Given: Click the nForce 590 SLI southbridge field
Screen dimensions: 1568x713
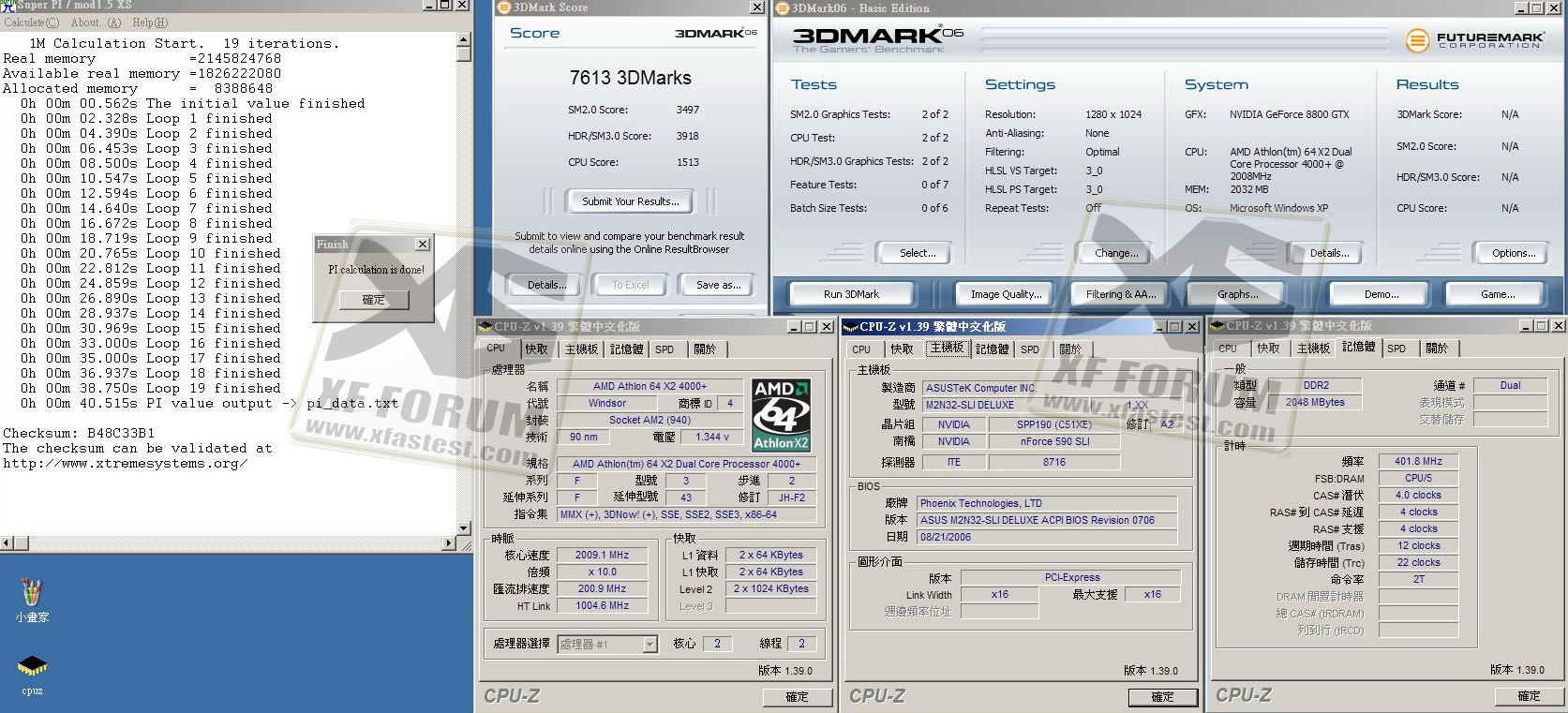Looking at the screenshot, I should coord(1054,441).
